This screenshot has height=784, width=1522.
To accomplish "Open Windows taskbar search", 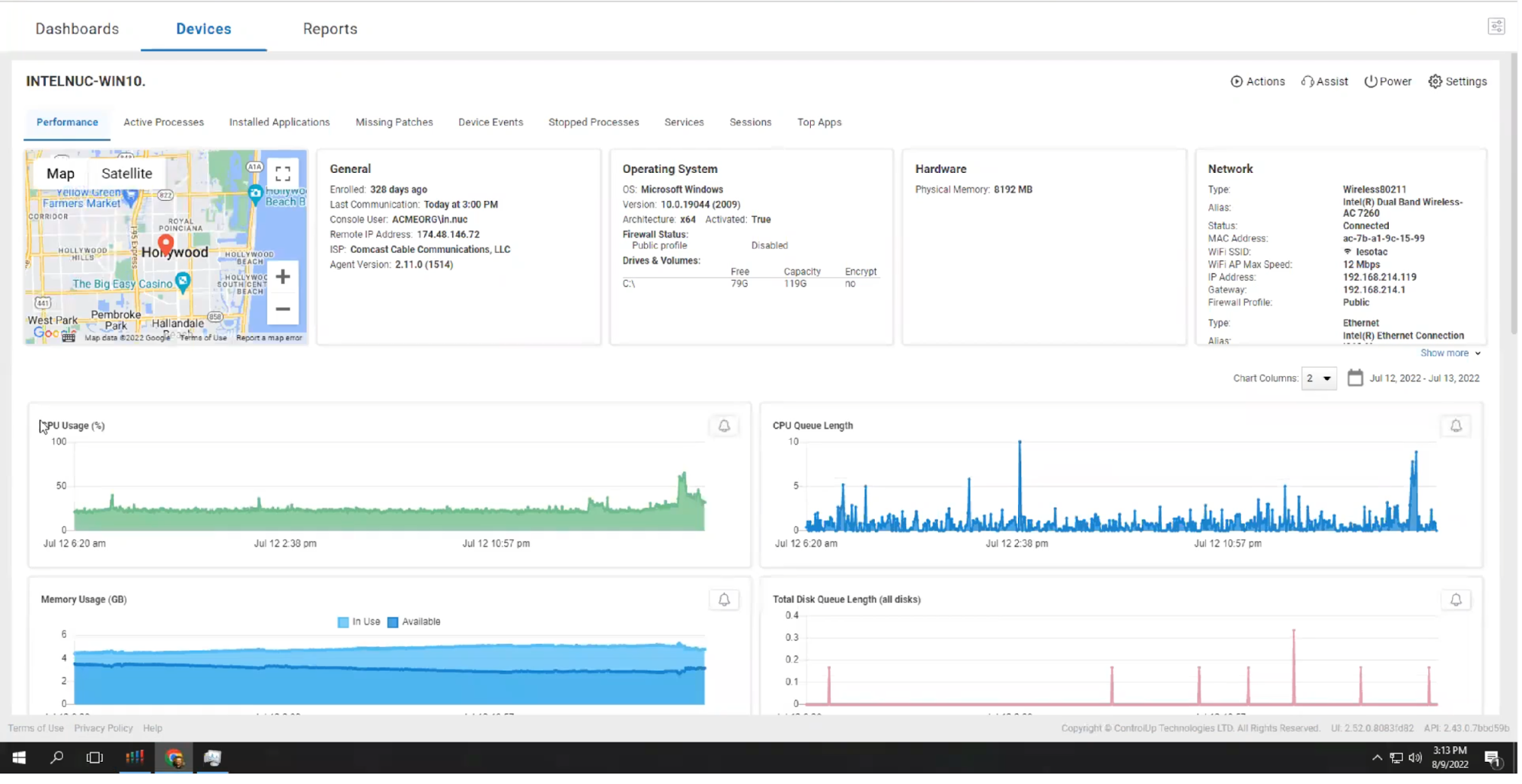I will pos(56,758).
